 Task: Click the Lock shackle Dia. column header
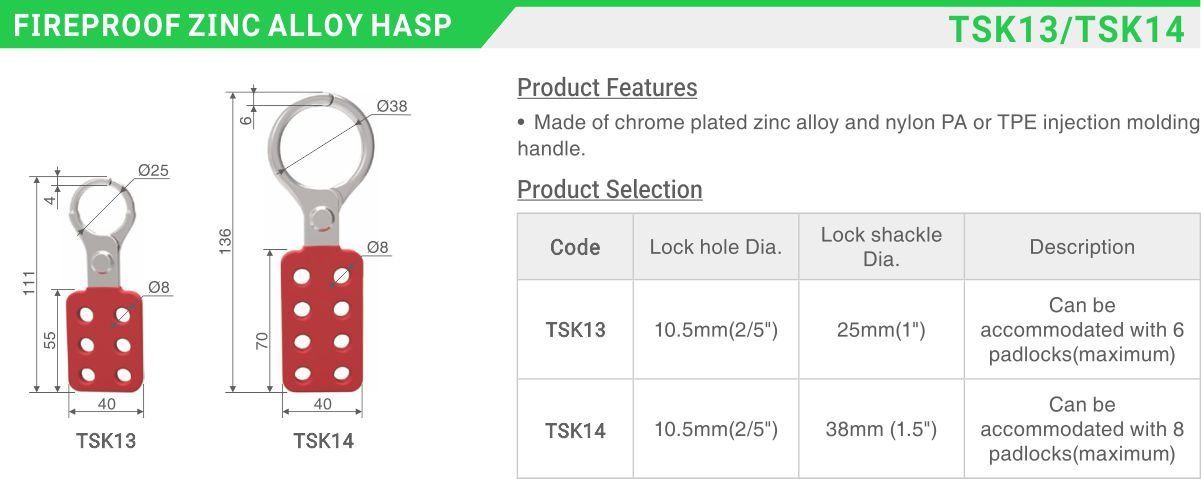[881, 247]
